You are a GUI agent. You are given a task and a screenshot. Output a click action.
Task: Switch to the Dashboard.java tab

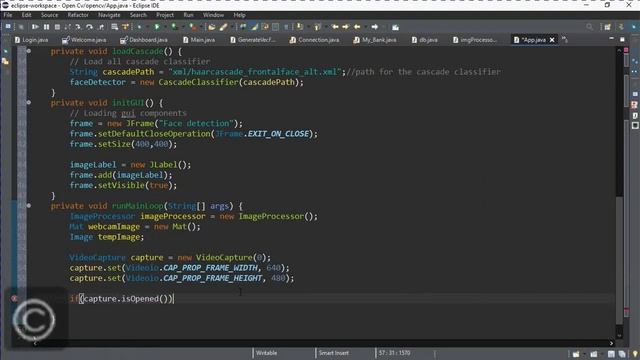[144, 40]
